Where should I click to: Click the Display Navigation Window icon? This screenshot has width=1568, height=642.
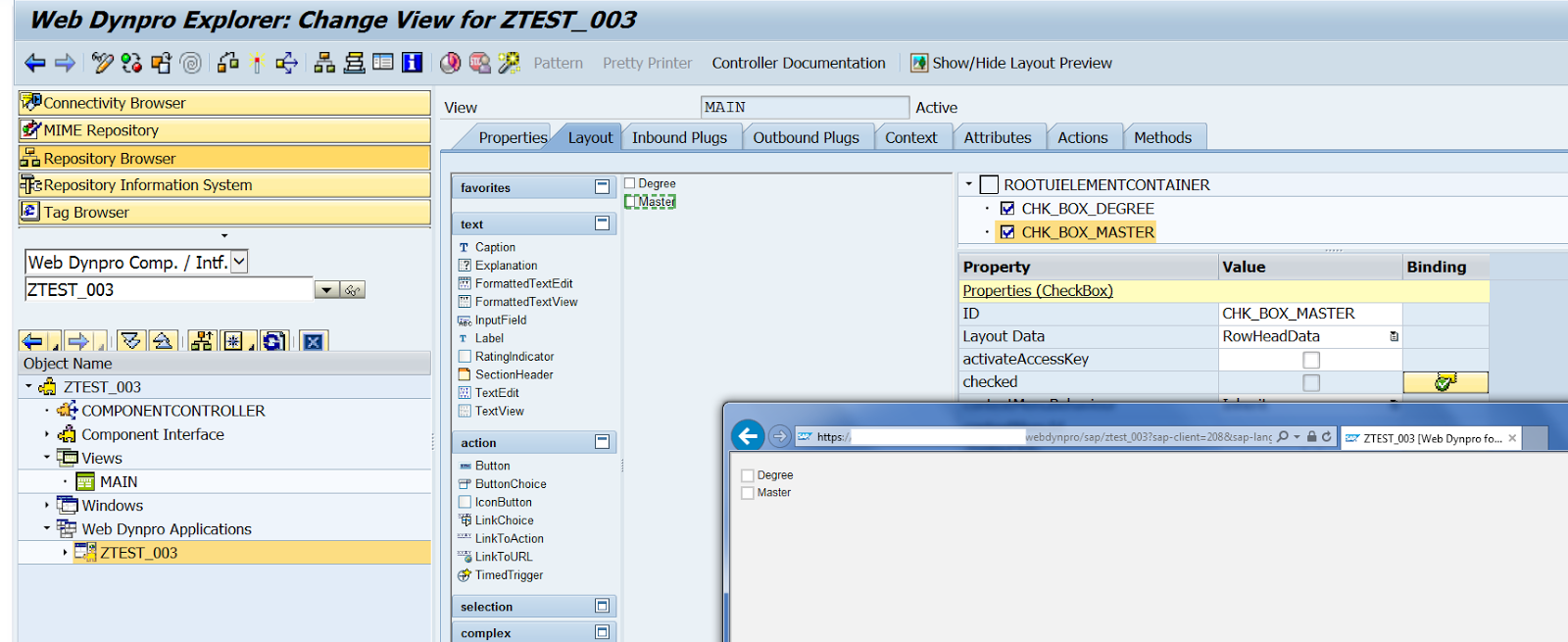pyautogui.click(x=354, y=64)
